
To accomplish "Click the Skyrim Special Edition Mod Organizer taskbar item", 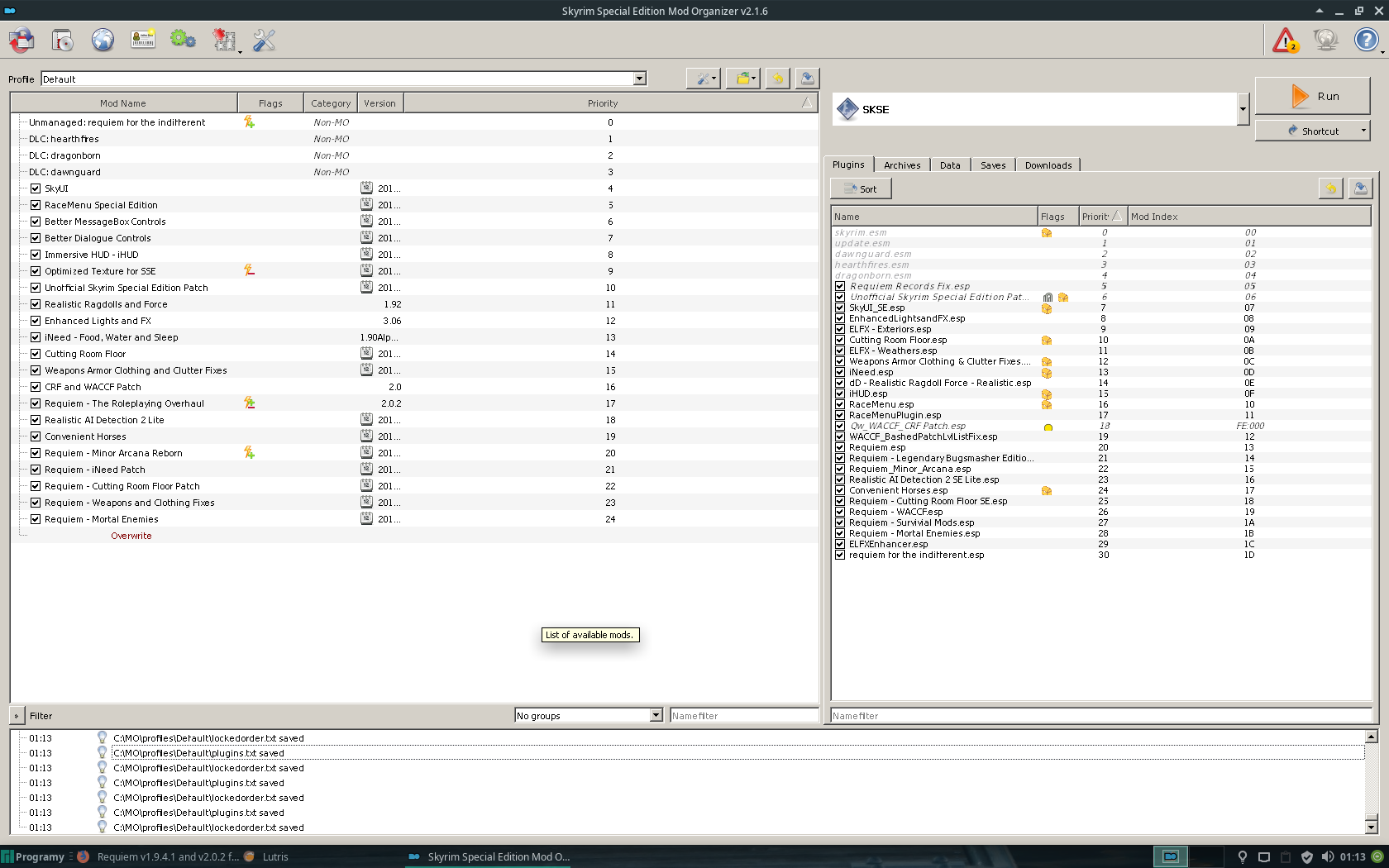I will tap(489, 856).
